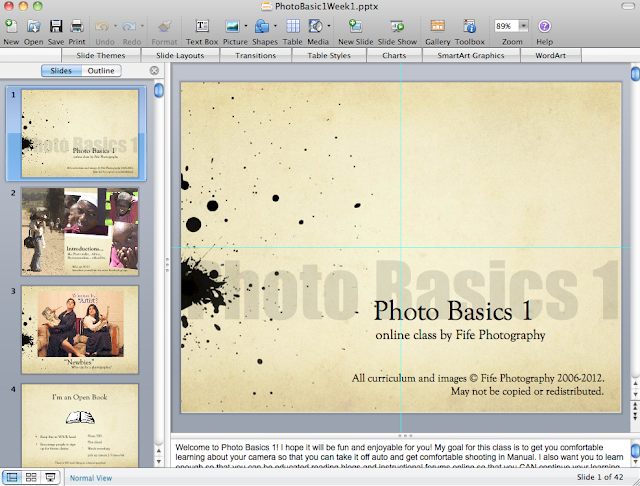The width and height of the screenshot is (640, 486).
Task: Open the Slide Themes tab
Action: click(x=100, y=56)
